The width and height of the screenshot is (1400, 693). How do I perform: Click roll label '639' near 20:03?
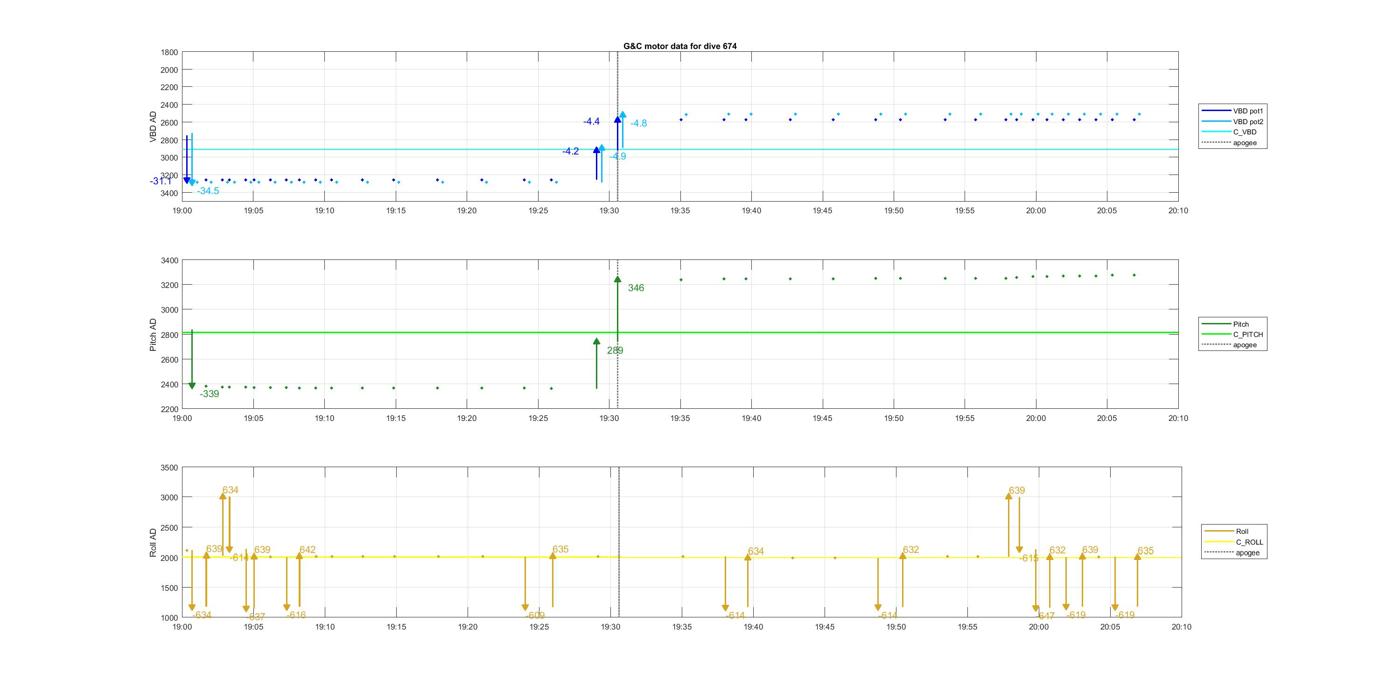(x=1090, y=550)
